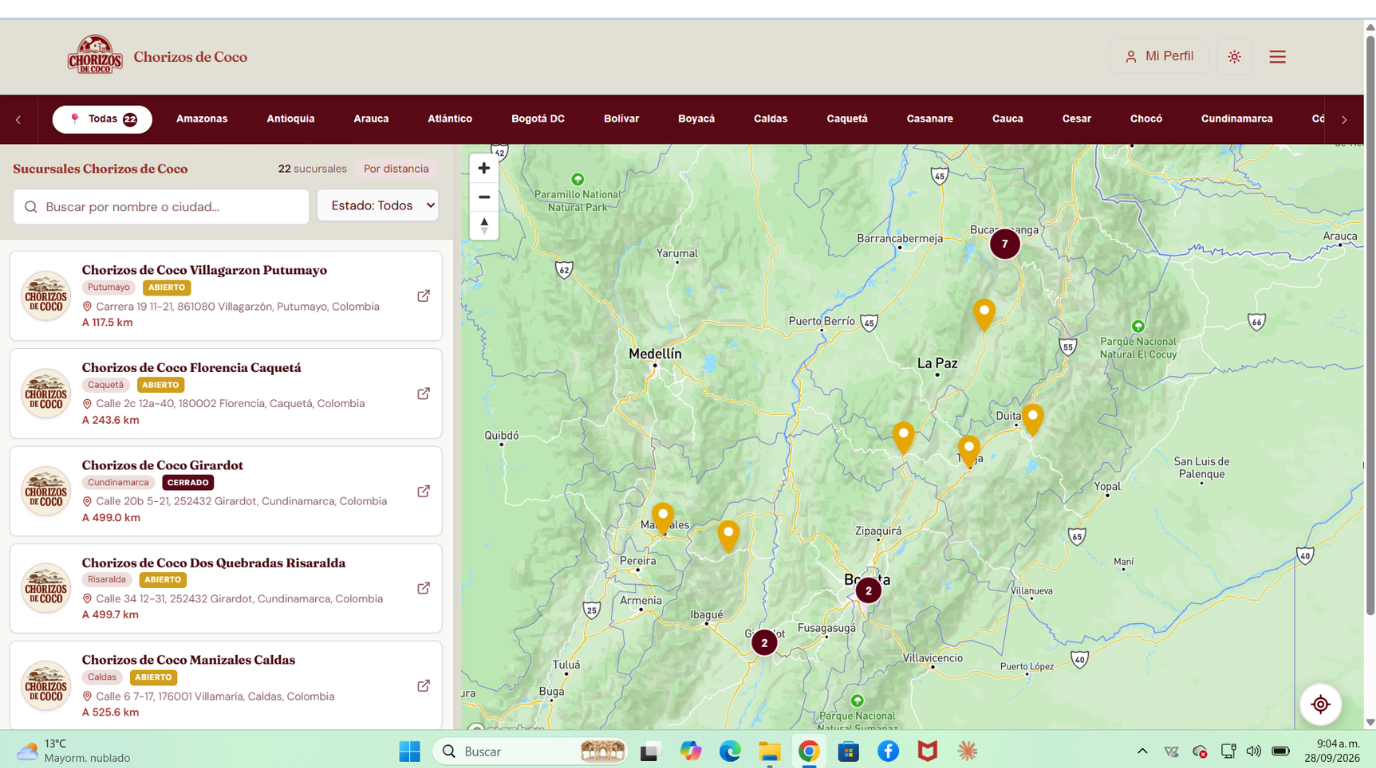Click the Chorizos de Coco header logo
Screen dimensions: 1376x768
click(x=95, y=56)
